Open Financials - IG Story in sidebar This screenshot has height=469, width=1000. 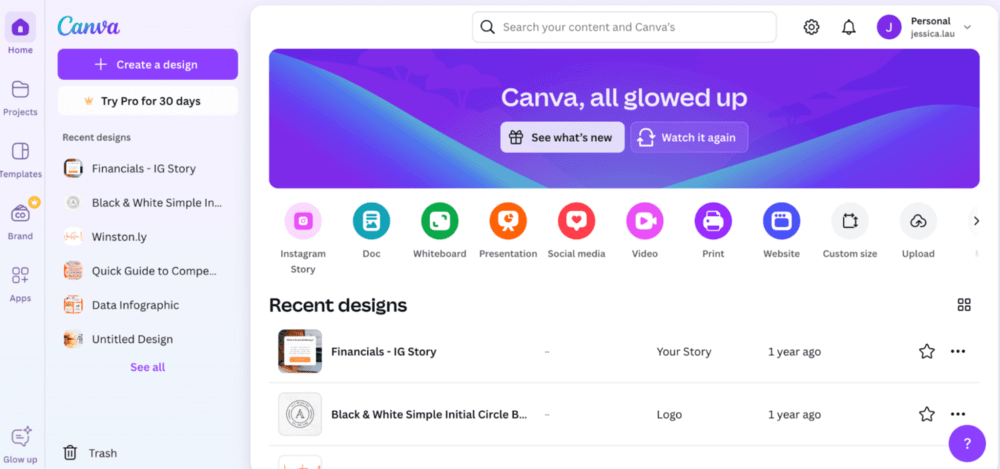pyautogui.click(x=143, y=168)
